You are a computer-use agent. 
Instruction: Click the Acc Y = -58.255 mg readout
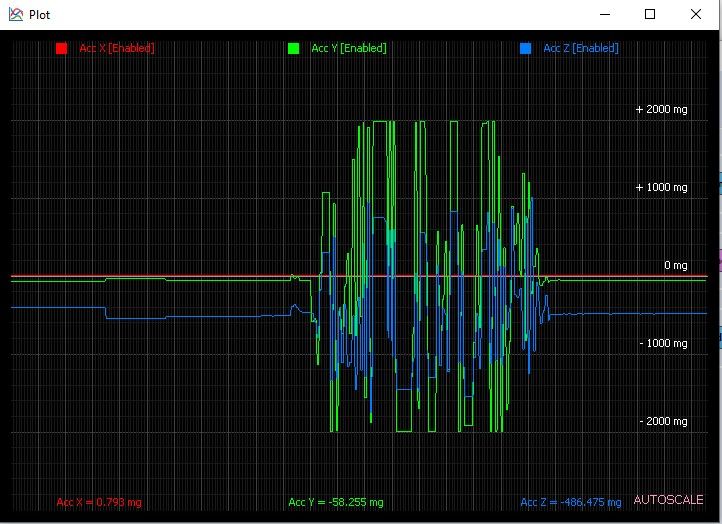click(336, 502)
